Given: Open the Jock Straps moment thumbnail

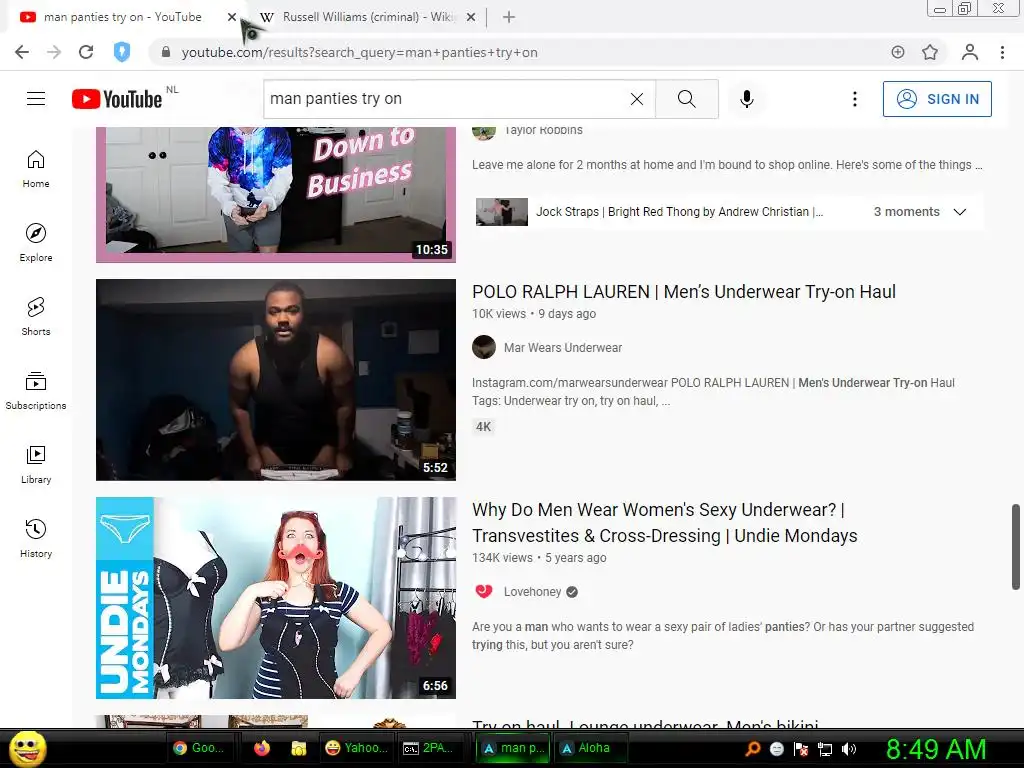Looking at the screenshot, I should (502, 212).
